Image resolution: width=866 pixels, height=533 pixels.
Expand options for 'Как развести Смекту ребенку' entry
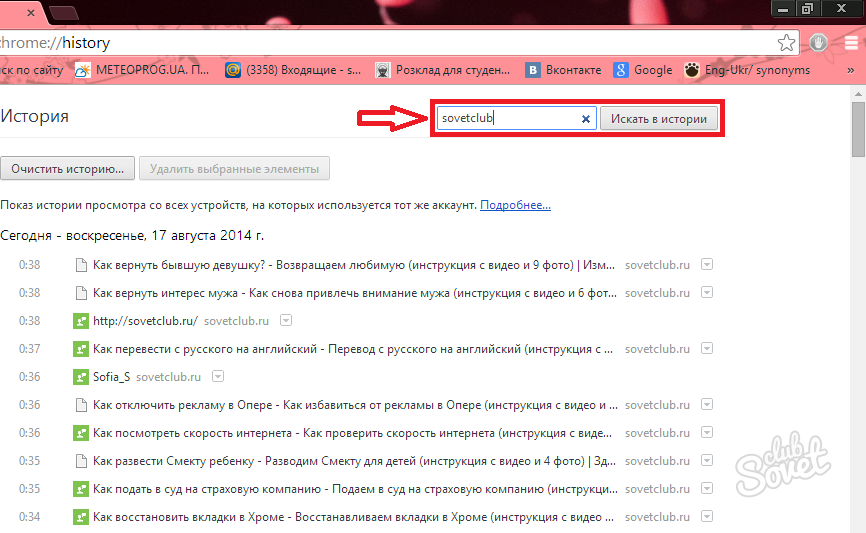tap(707, 461)
